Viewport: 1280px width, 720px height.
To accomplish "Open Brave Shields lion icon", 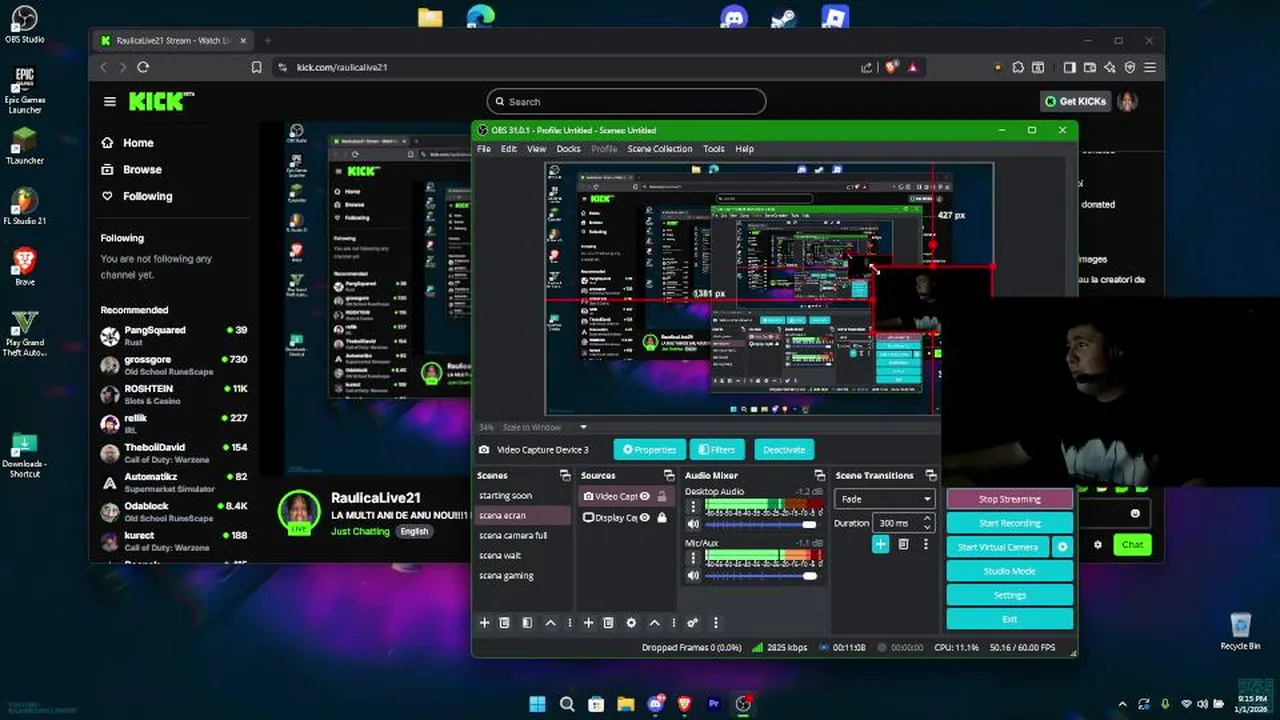I will coord(891,67).
